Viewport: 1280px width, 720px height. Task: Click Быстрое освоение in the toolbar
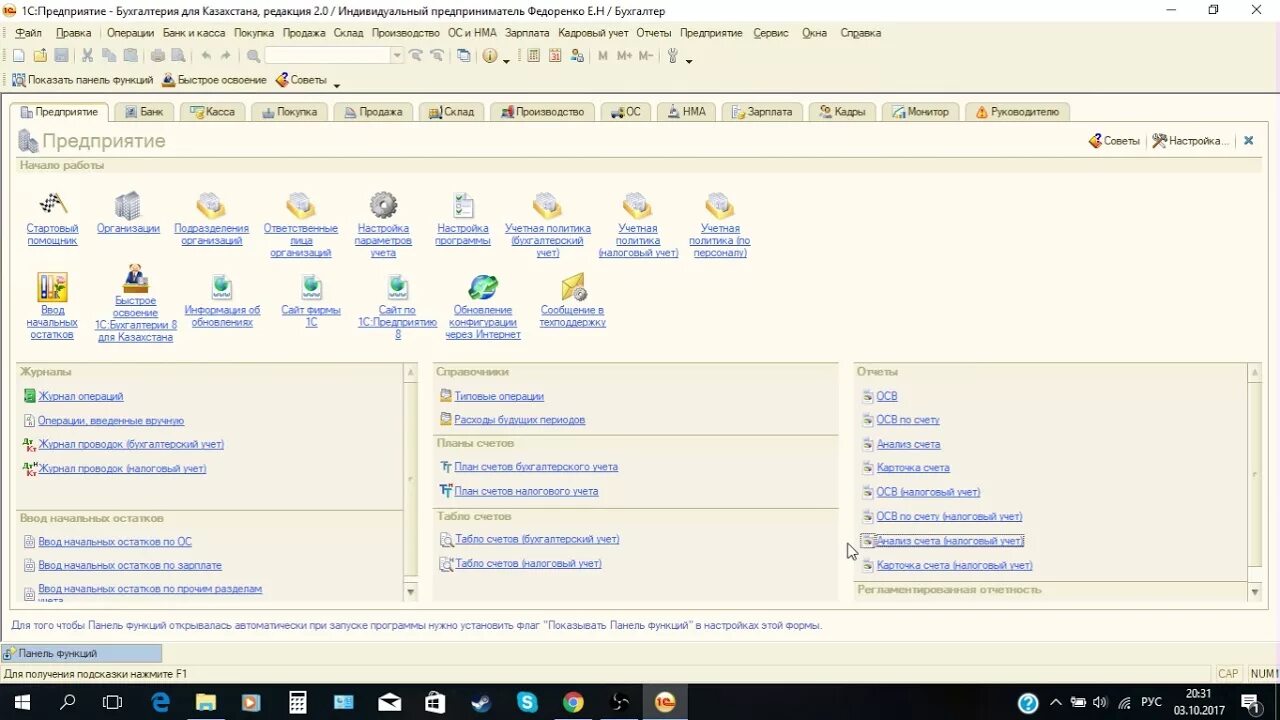[x=214, y=80]
